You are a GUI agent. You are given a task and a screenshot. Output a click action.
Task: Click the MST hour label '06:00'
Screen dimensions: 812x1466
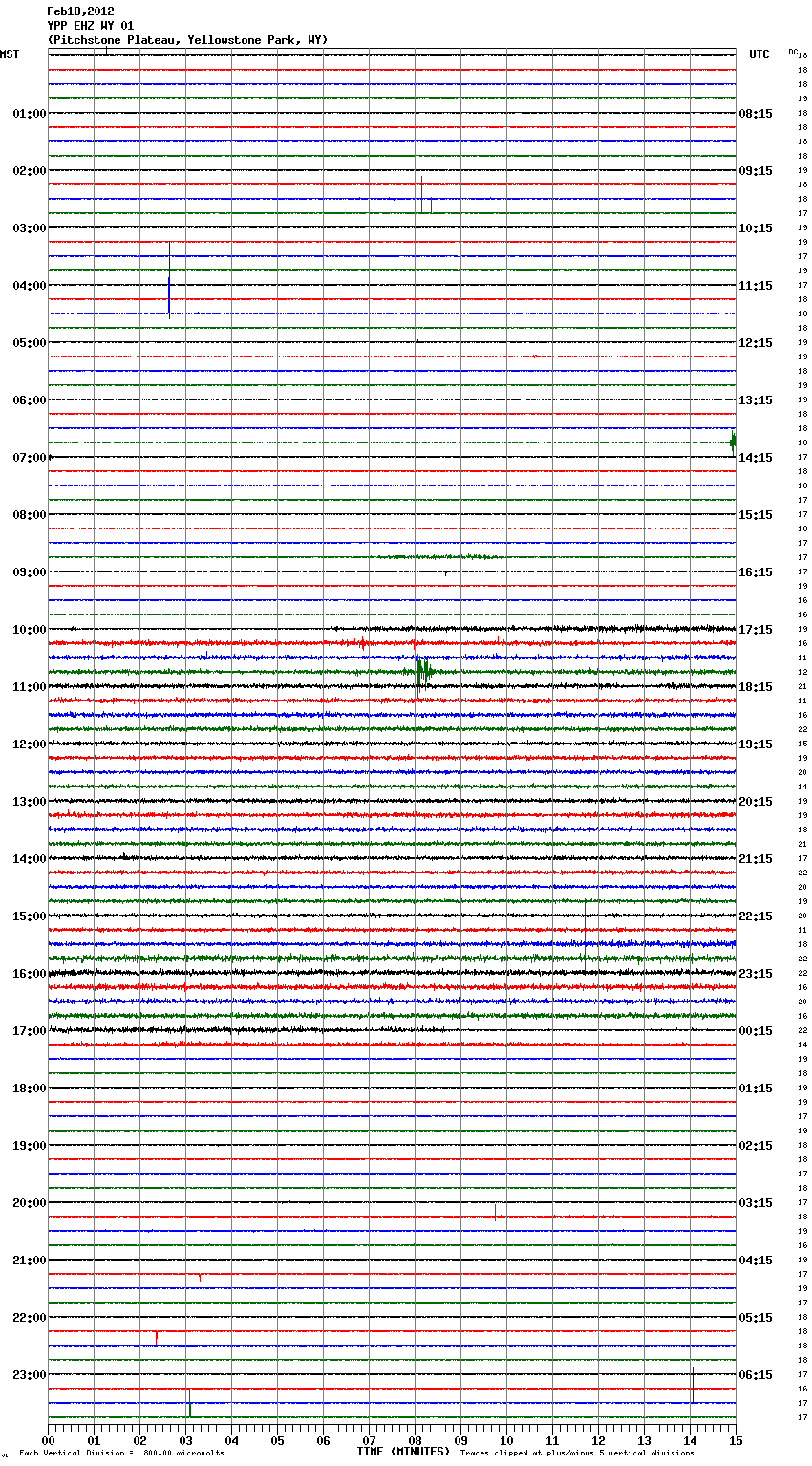[30, 400]
